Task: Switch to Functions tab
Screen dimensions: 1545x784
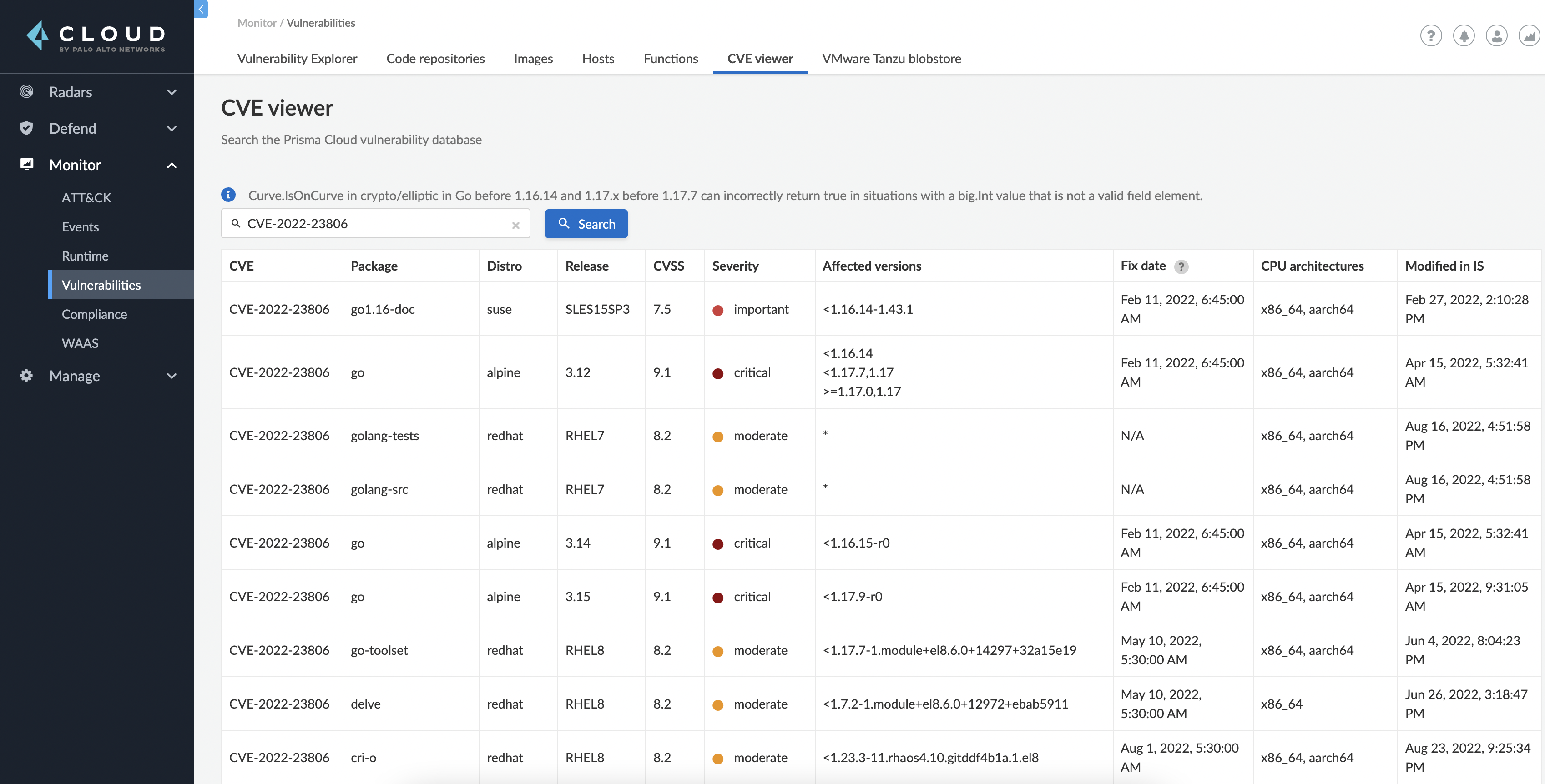Action: [x=671, y=59]
